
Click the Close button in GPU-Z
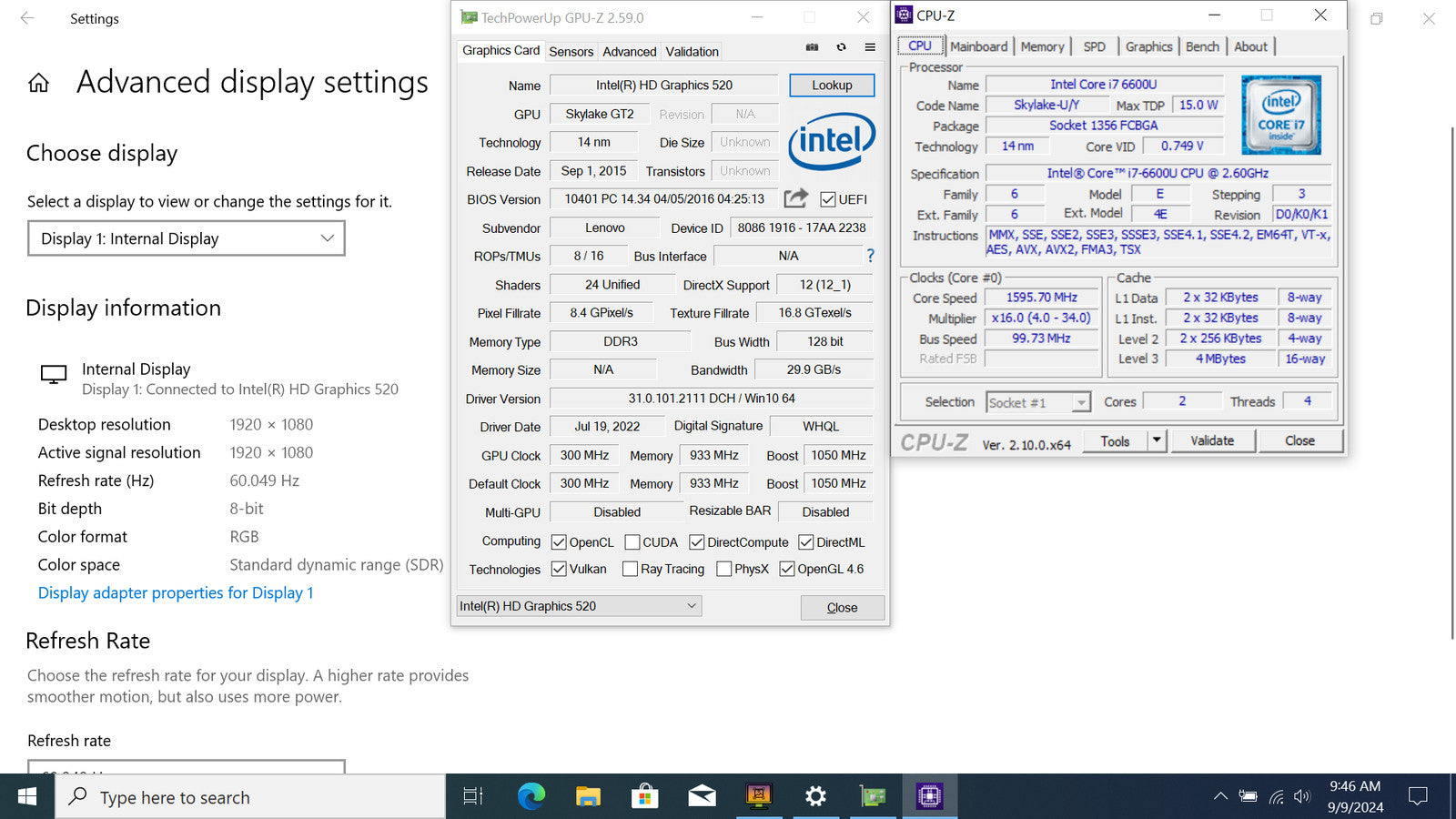(x=842, y=608)
